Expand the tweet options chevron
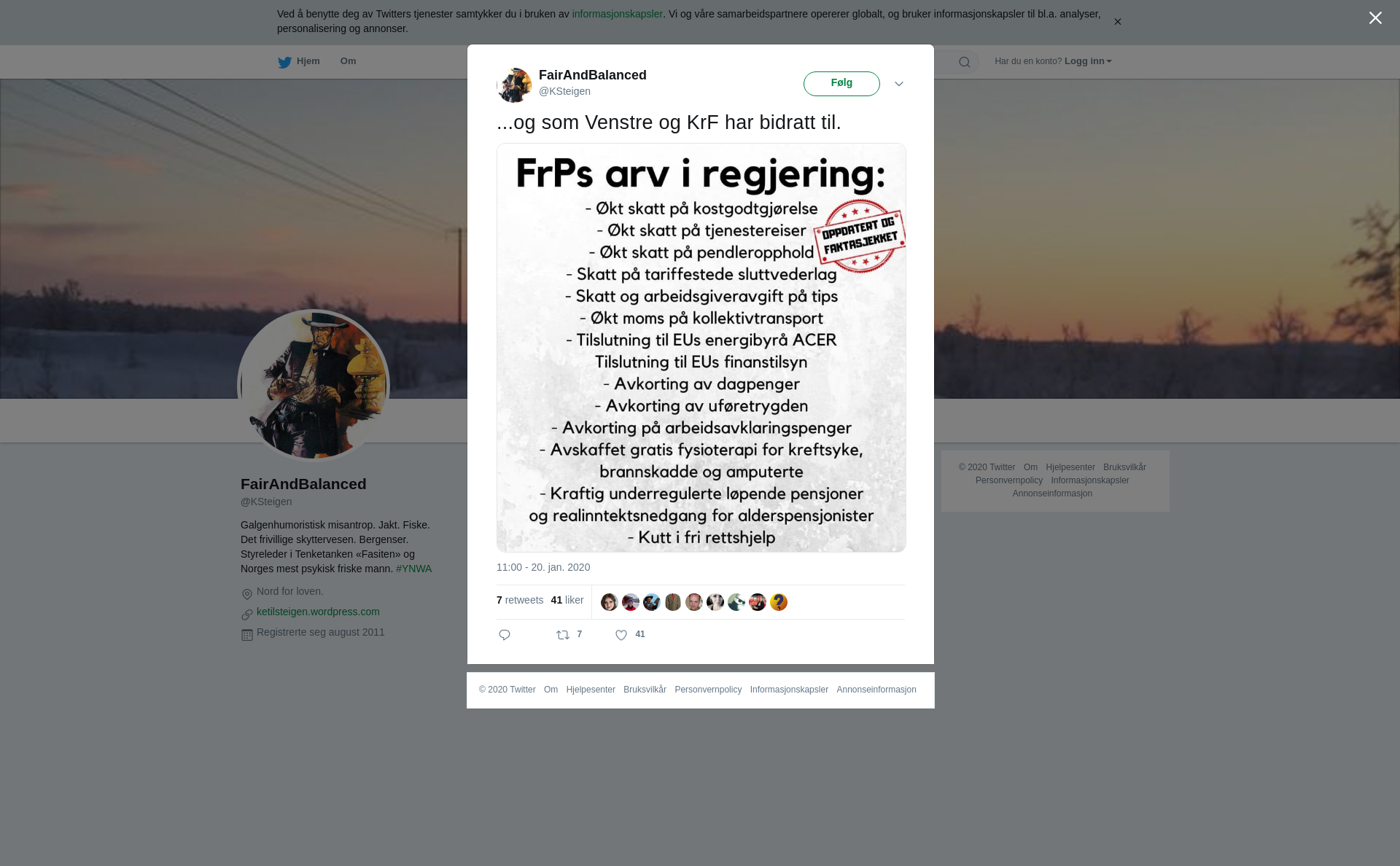The width and height of the screenshot is (1400, 866). [x=899, y=84]
